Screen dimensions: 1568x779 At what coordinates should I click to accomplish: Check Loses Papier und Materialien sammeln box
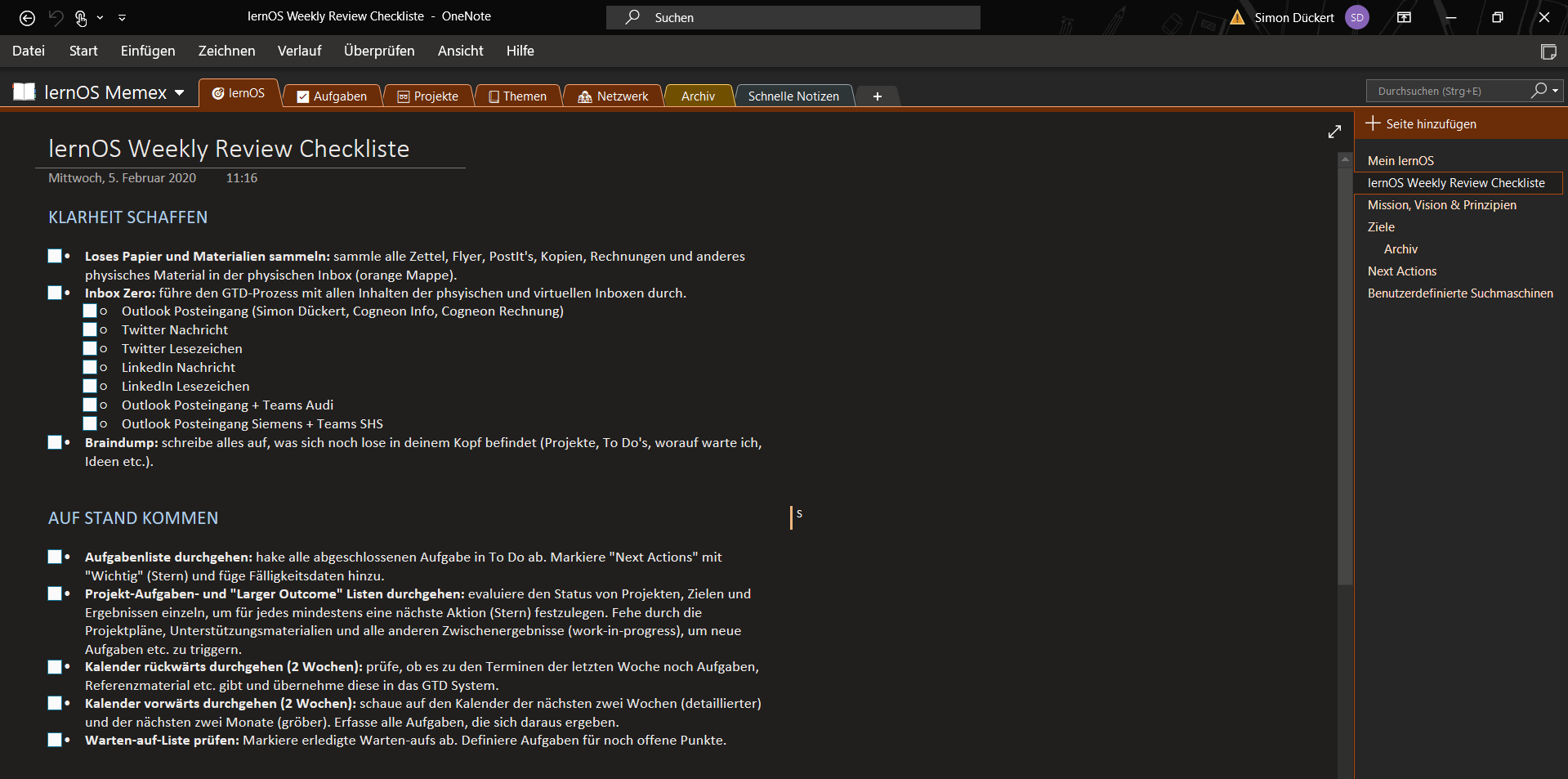pyautogui.click(x=55, y=256)
